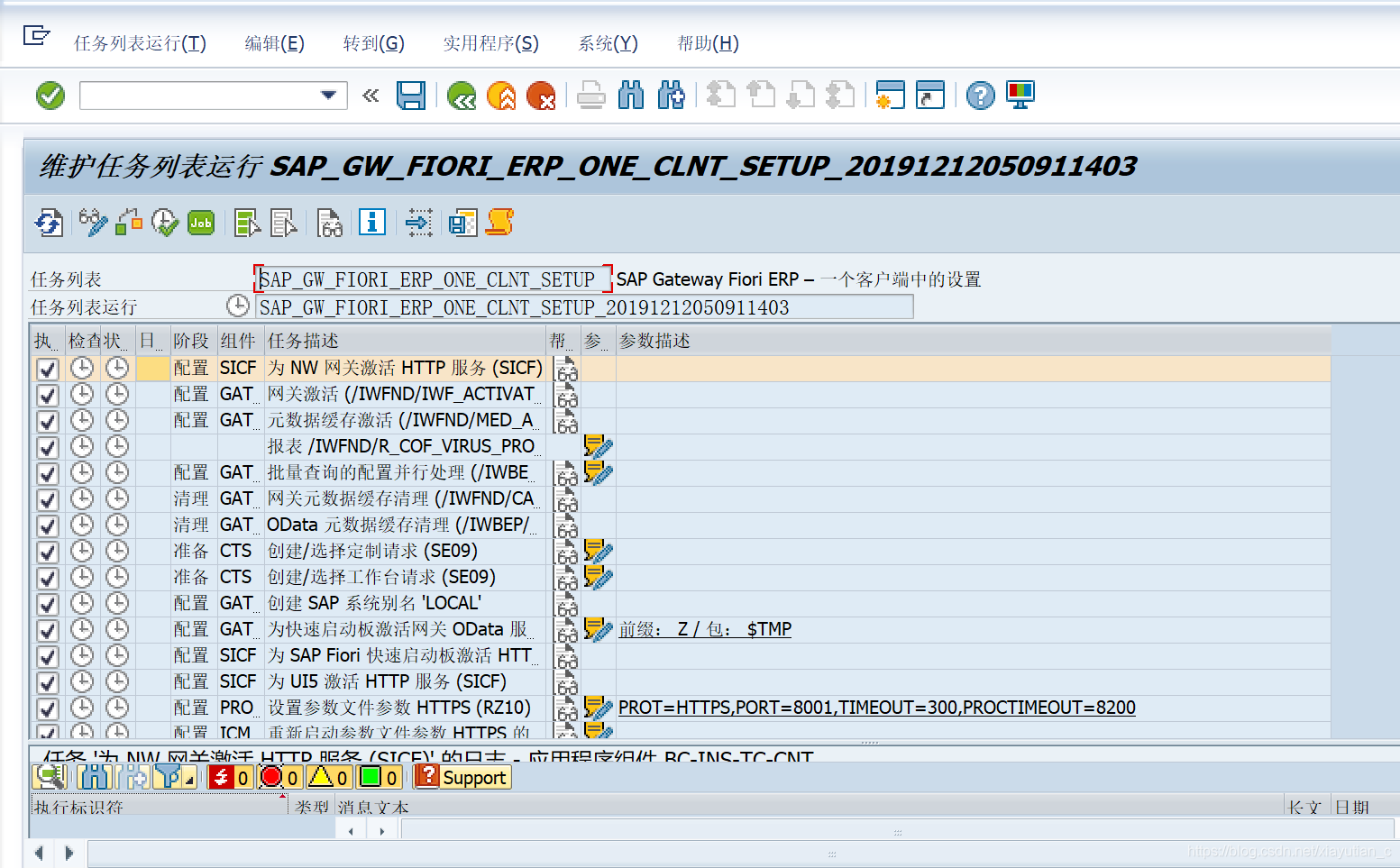Open the Information (i) icon
The width and height of the screenshot is (1400, 868).
point(371,223)
